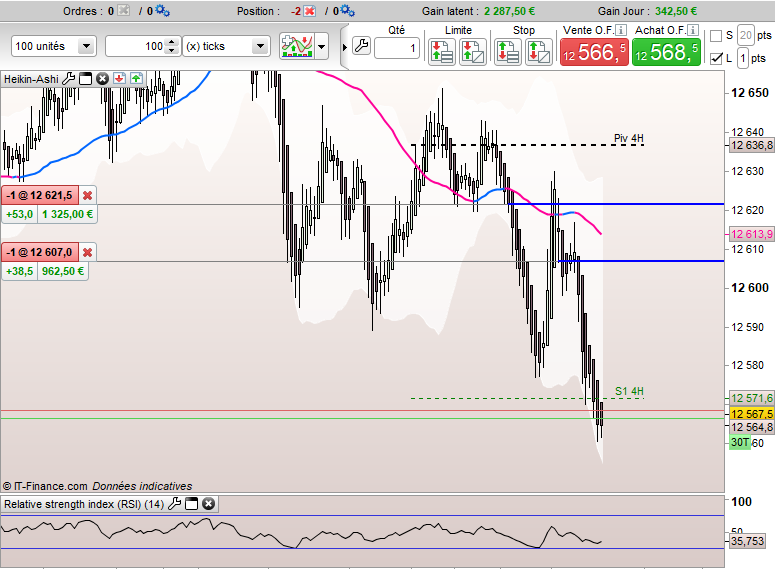
Task: Move Heikin-Ashi panel down red arrow
Action: [119, 78]
